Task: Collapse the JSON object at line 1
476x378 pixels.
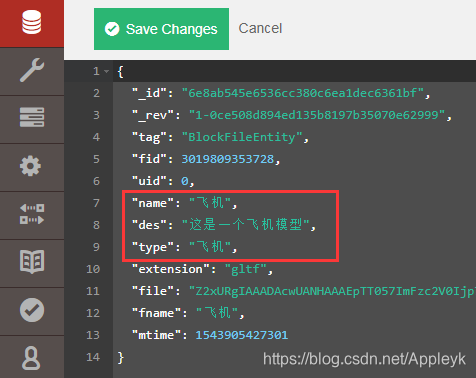Action: (x=106, y=71)
